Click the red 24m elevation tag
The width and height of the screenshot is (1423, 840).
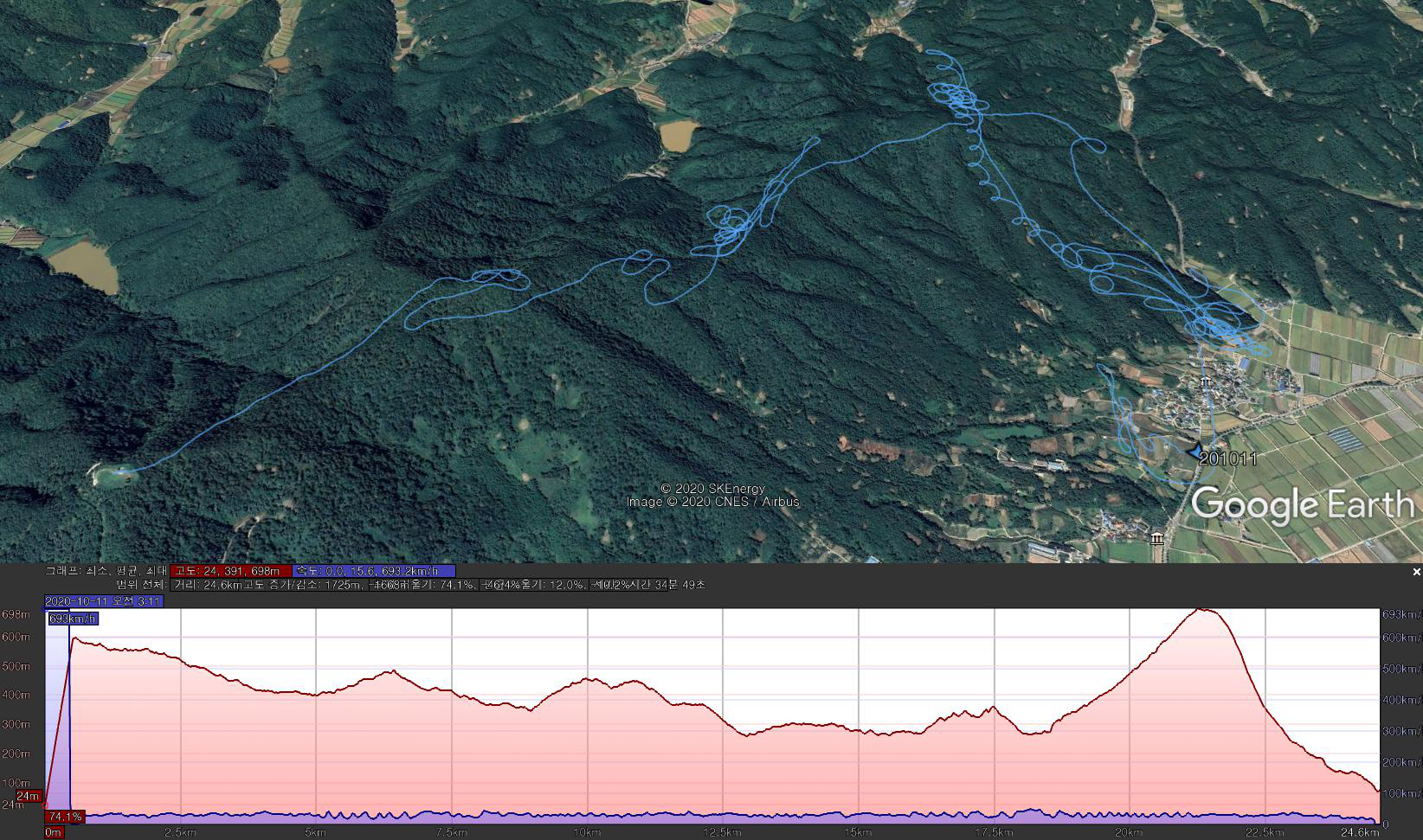pos(29,796)
